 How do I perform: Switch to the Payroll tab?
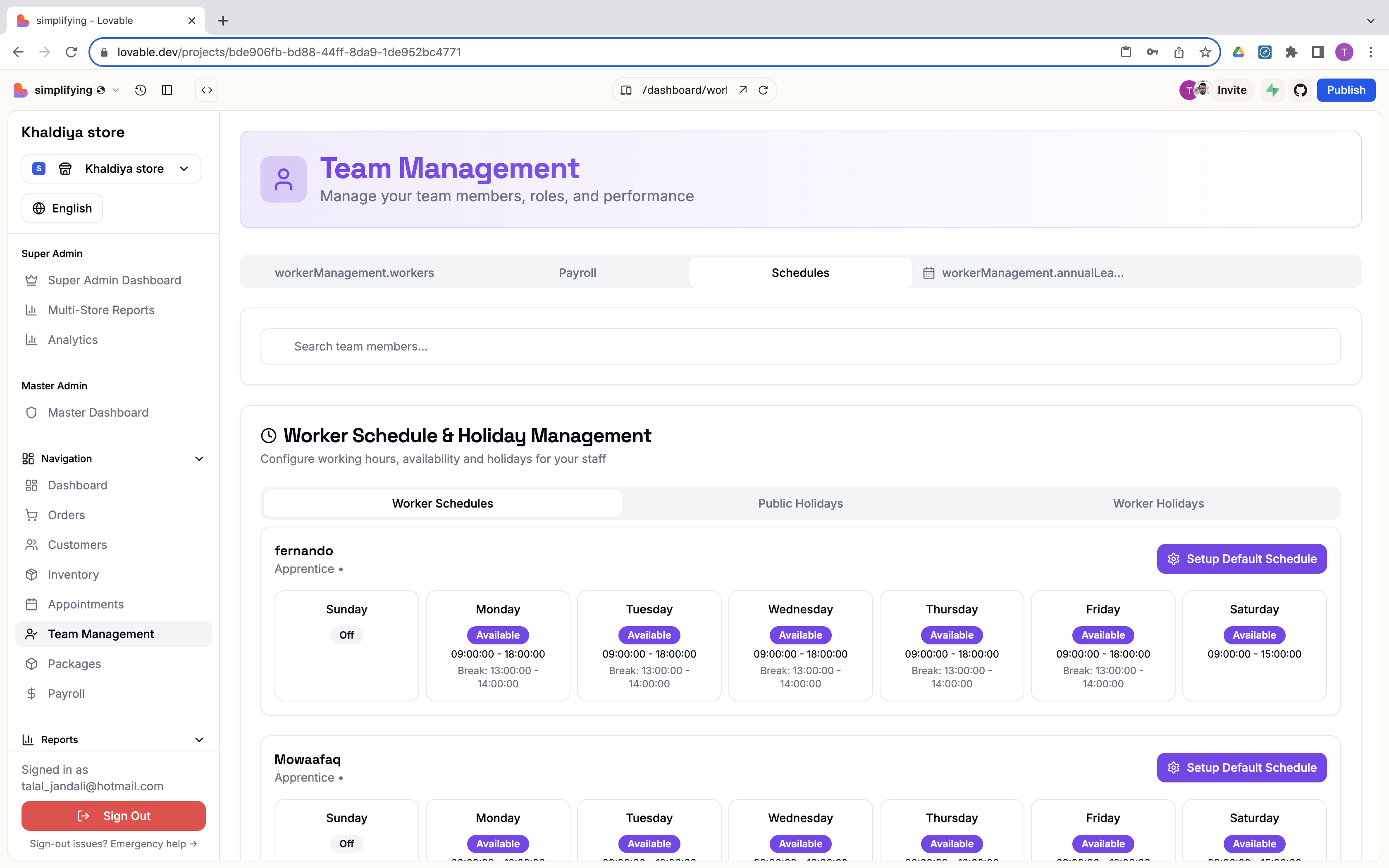(x=578, y=273)
